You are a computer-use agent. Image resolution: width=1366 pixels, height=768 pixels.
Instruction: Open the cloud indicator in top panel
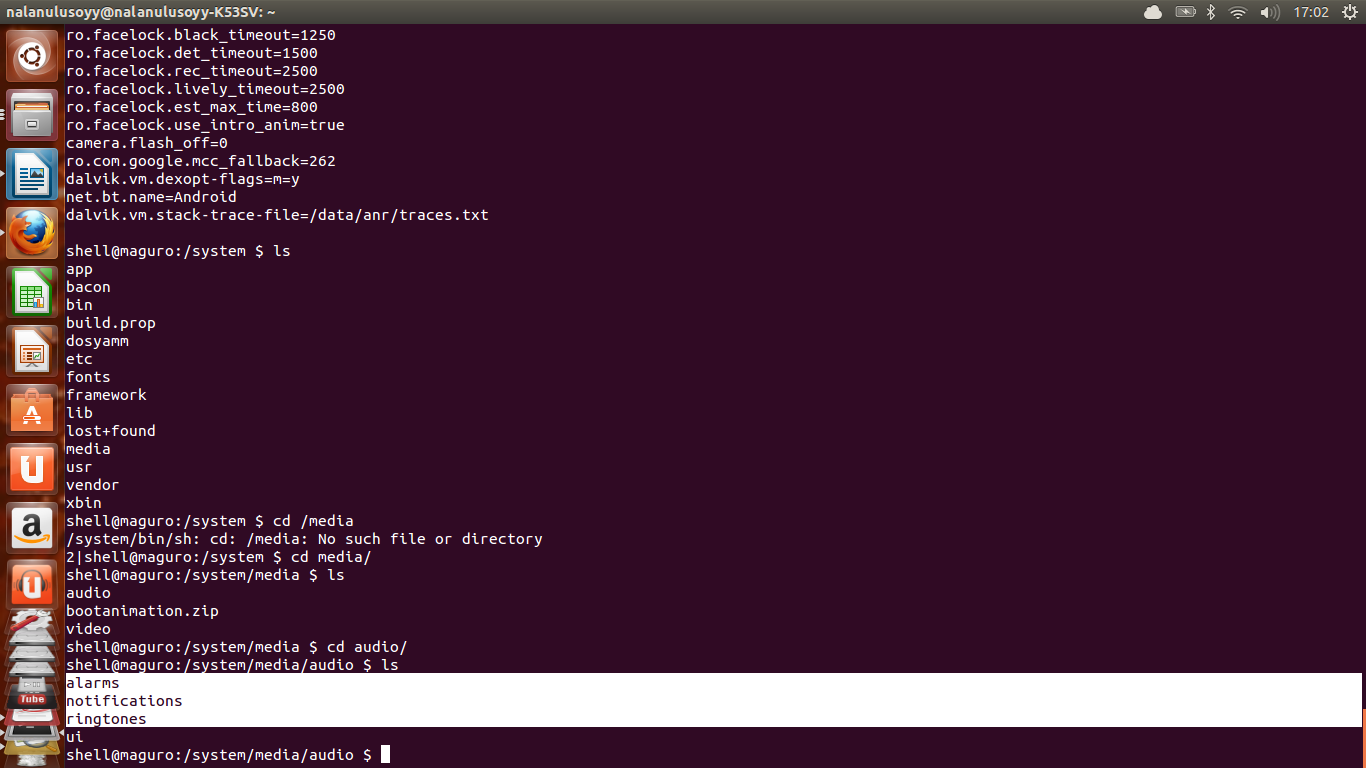coord(1153,12)
